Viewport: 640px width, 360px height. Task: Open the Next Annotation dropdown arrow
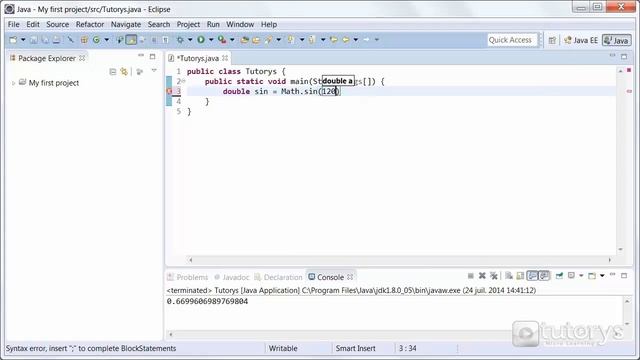point(302,40)
